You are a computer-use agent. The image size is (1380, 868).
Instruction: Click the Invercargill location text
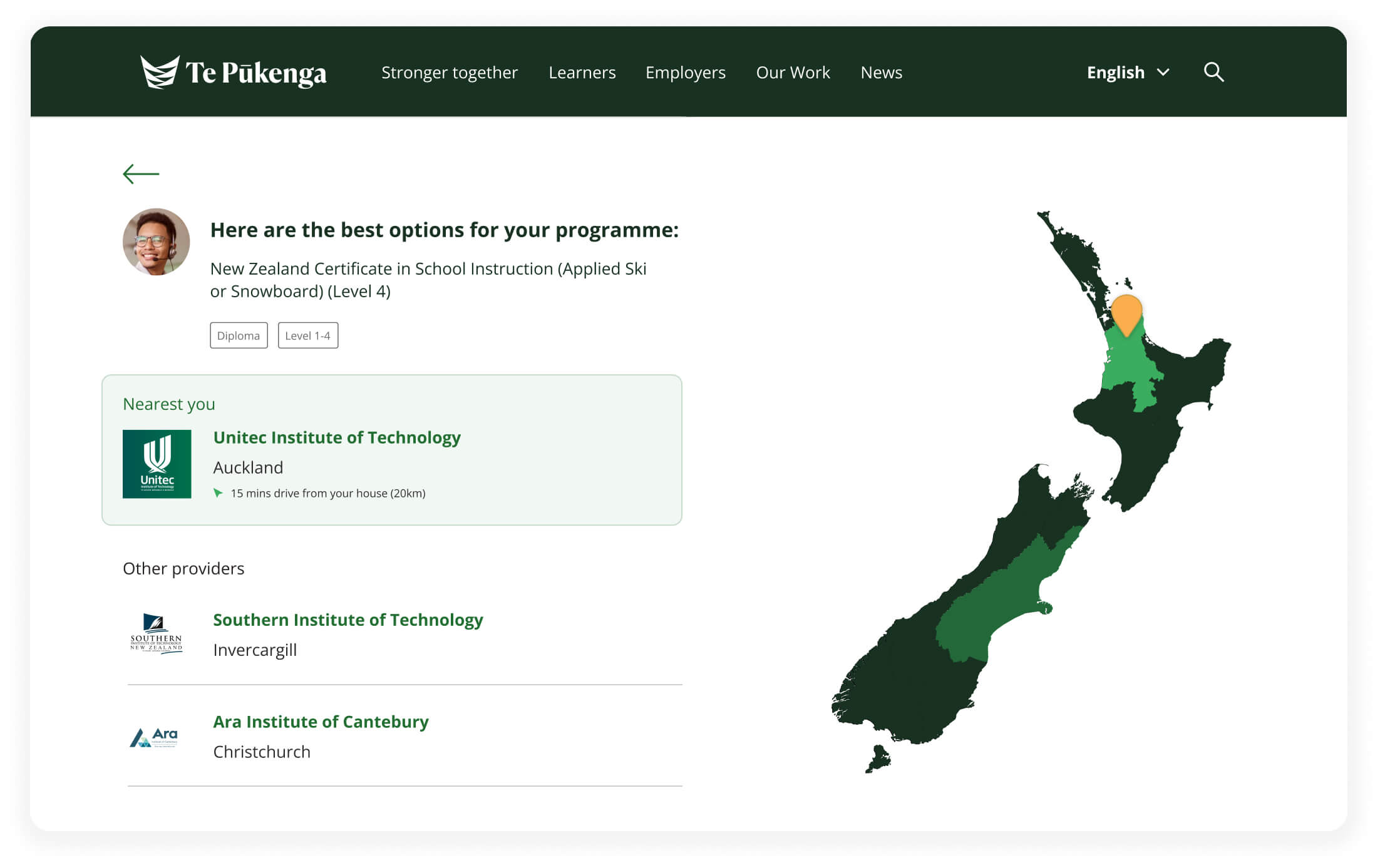[255, 650]
